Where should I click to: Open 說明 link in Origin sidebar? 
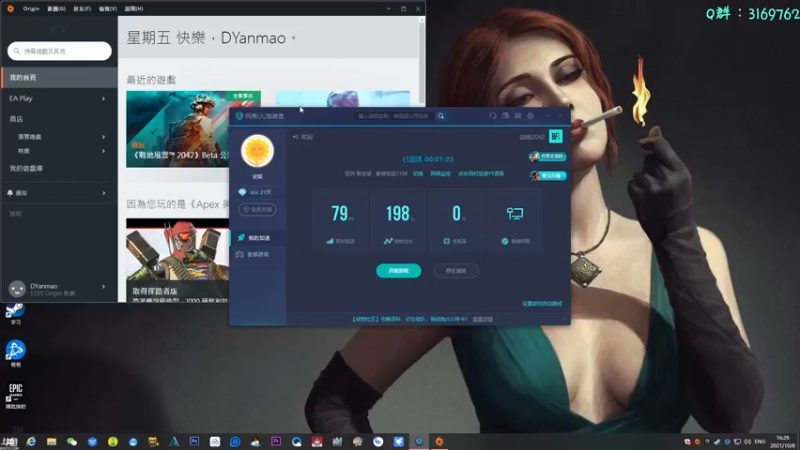[15, 214]
